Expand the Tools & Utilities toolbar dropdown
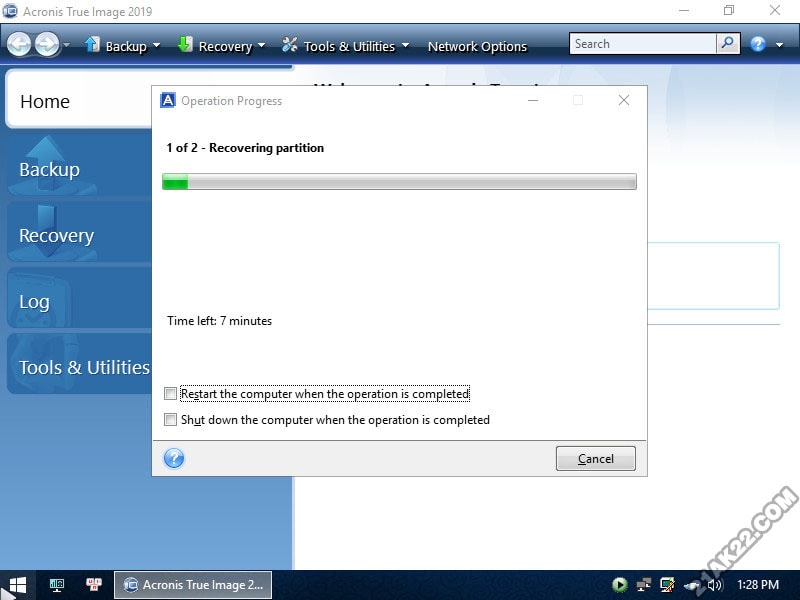Image resolution: width=800 pixels, height=600 pixels. coord(406,45)
